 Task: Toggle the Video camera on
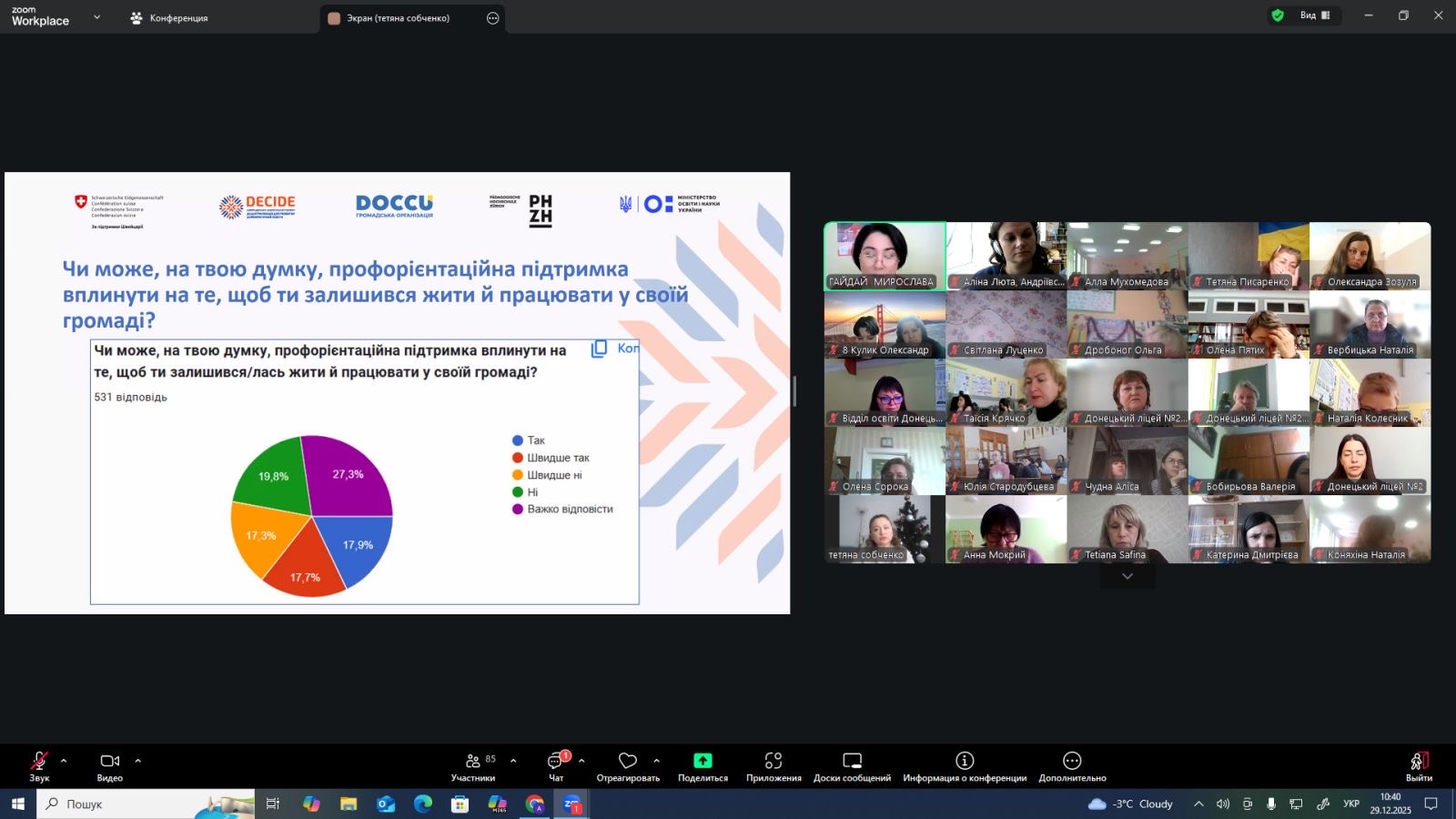coord(110,761)
